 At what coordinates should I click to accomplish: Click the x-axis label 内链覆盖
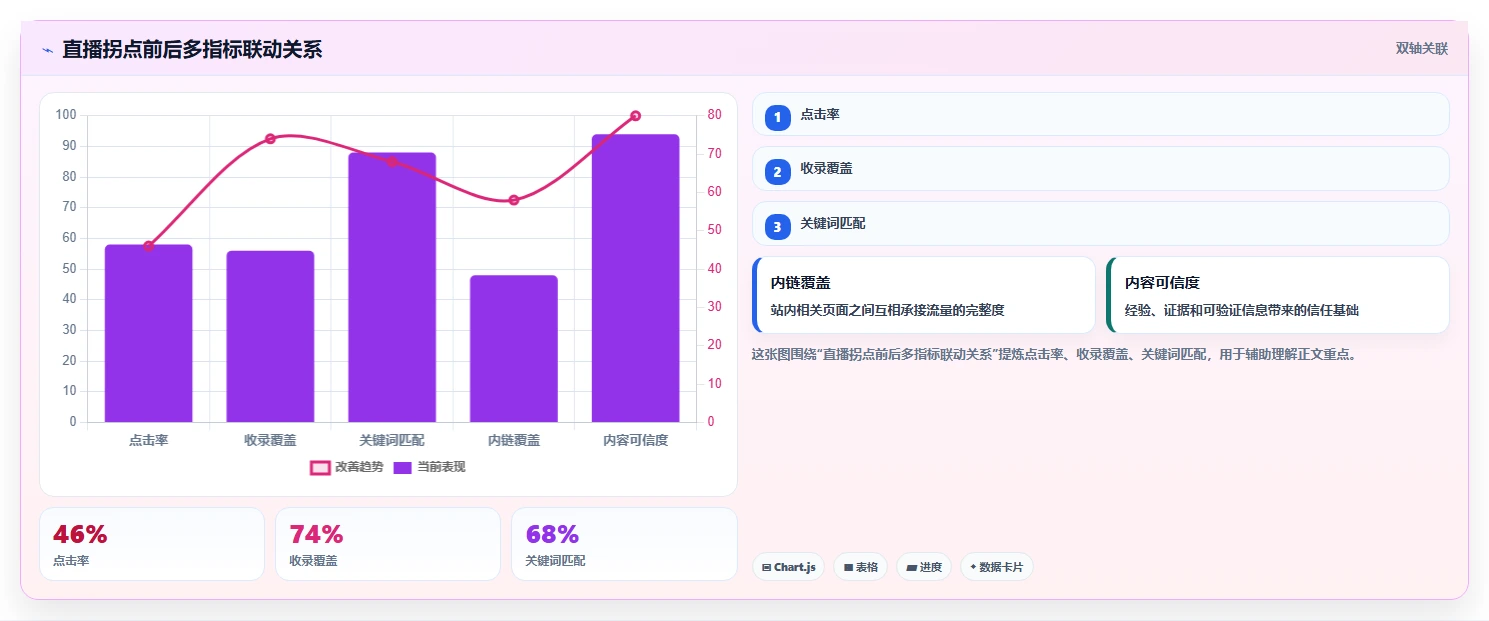pyautogui.click(x=514, y=440)
